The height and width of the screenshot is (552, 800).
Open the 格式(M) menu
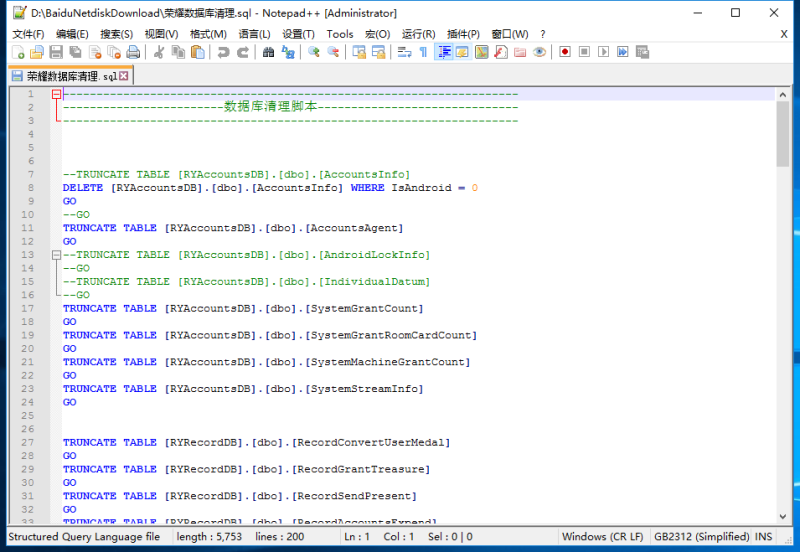[x=208, y=34]
